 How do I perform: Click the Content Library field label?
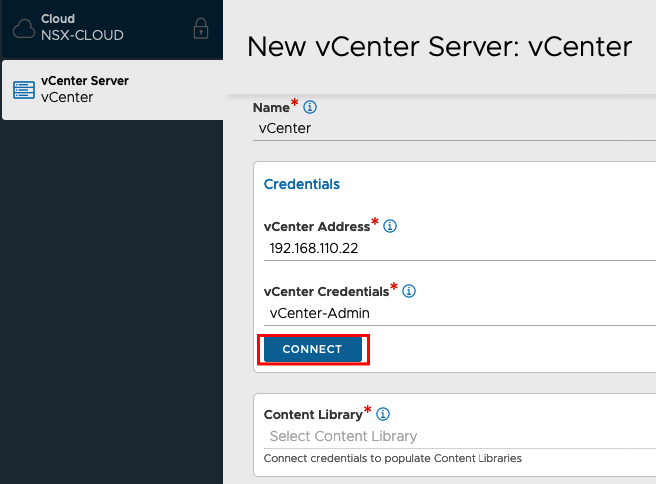click(x=313, y=415)
